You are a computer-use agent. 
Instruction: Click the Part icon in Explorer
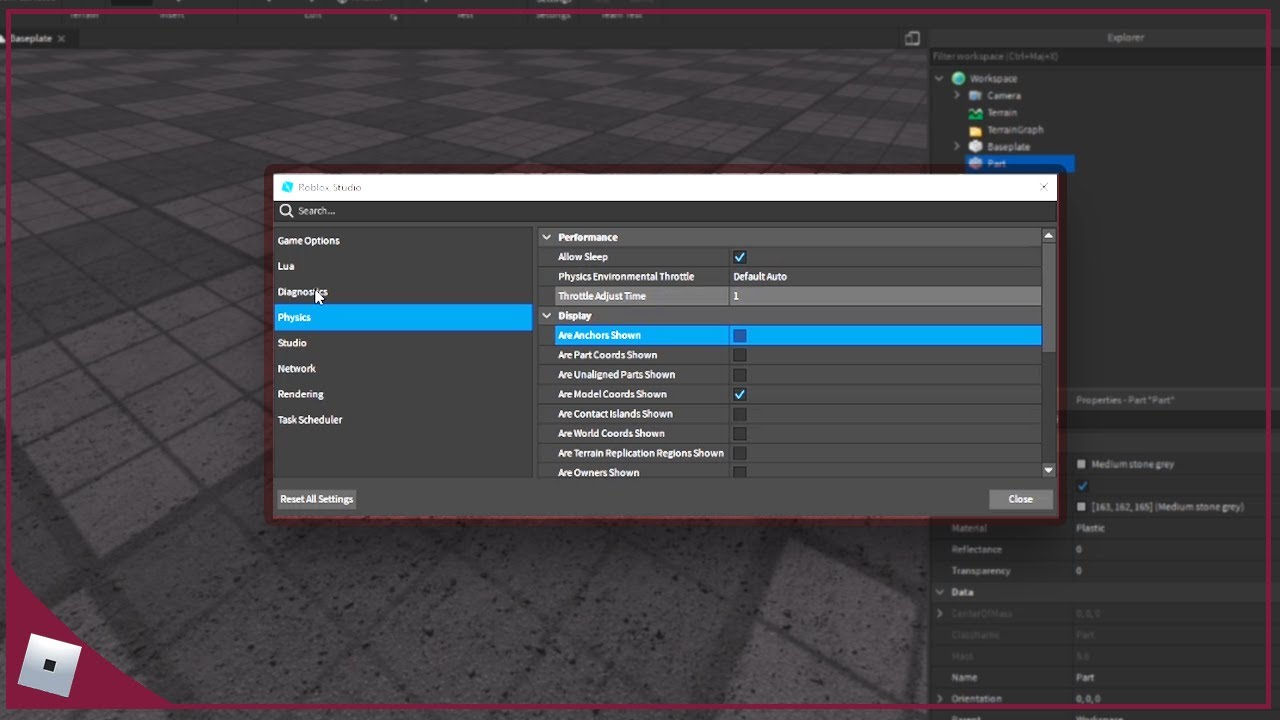click(976, 163)
